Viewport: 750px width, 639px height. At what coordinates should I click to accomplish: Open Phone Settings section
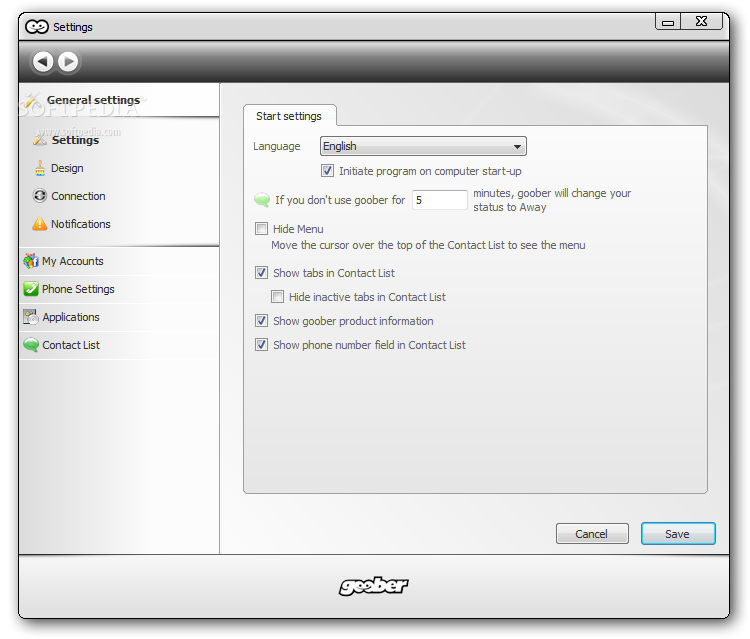coord(120,289)
